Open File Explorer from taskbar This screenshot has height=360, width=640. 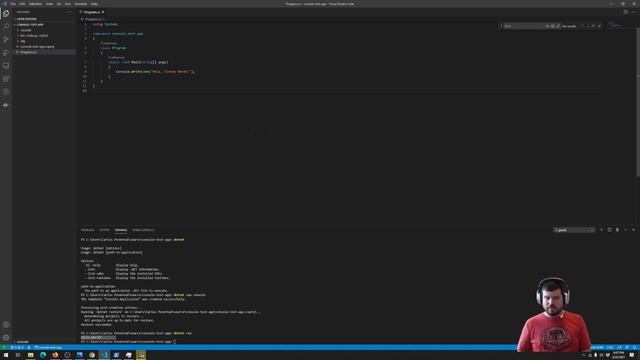point(31,355)
